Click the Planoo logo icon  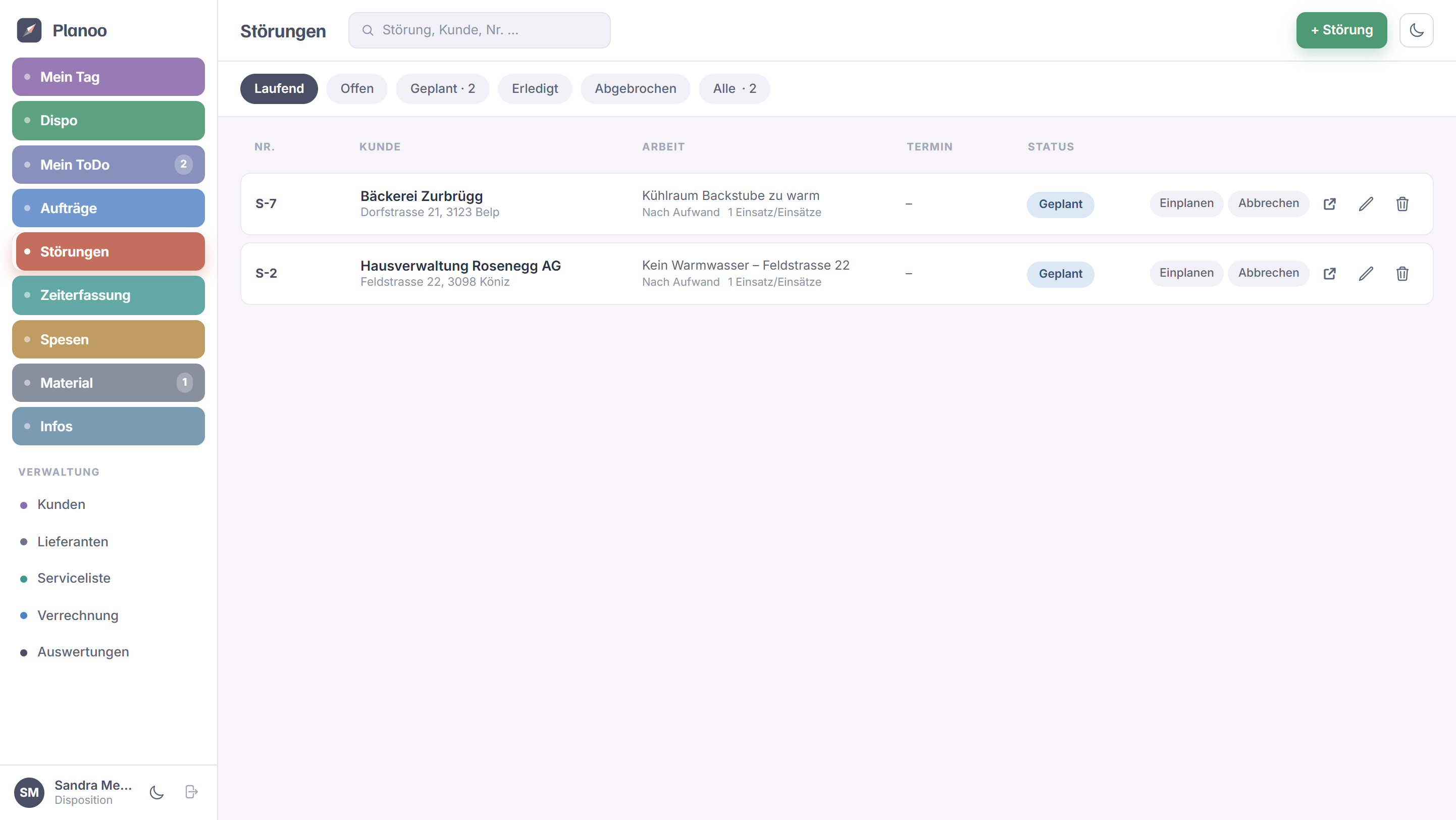pos(29,30)
